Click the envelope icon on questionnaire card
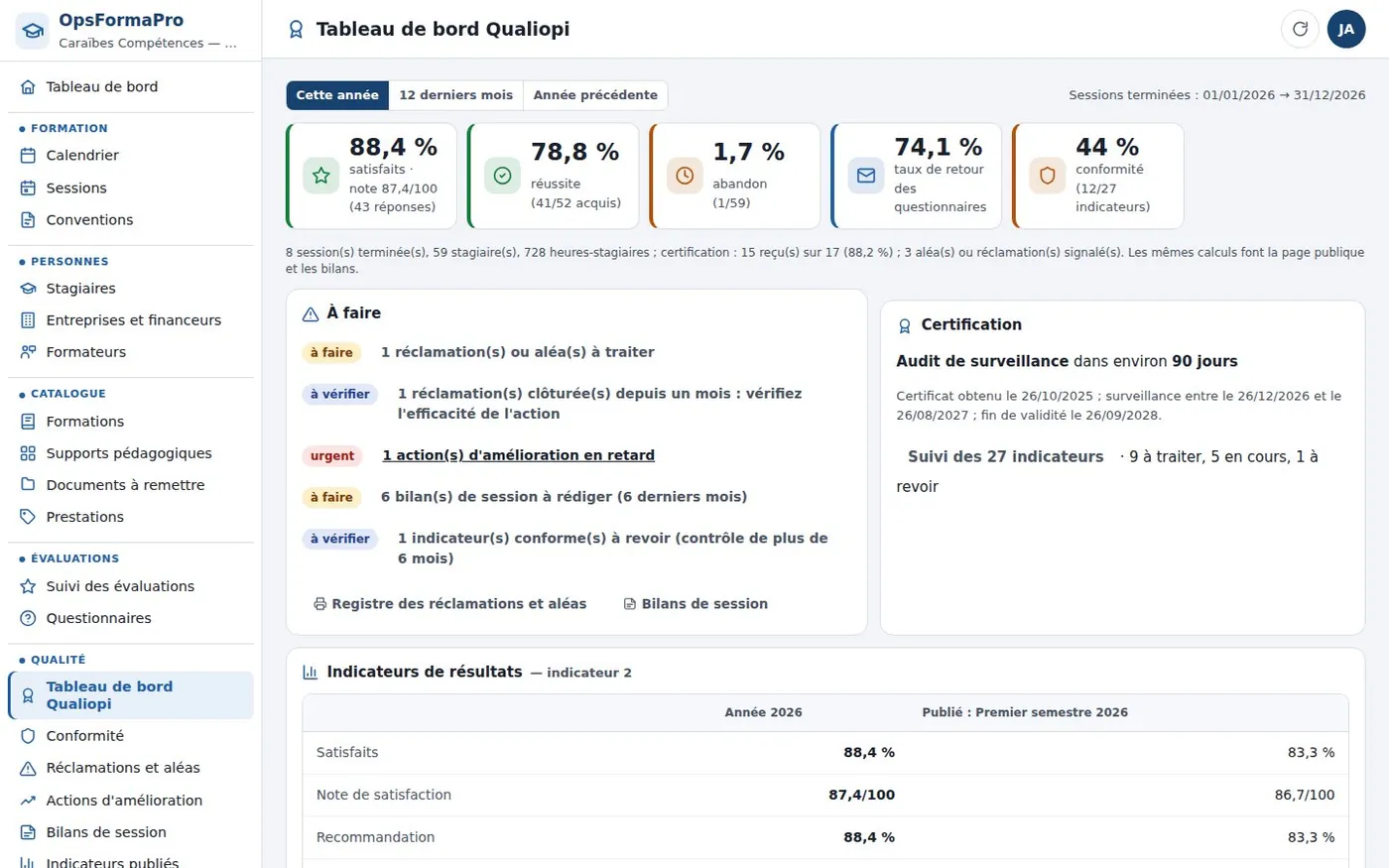 (x=866, y=176)
